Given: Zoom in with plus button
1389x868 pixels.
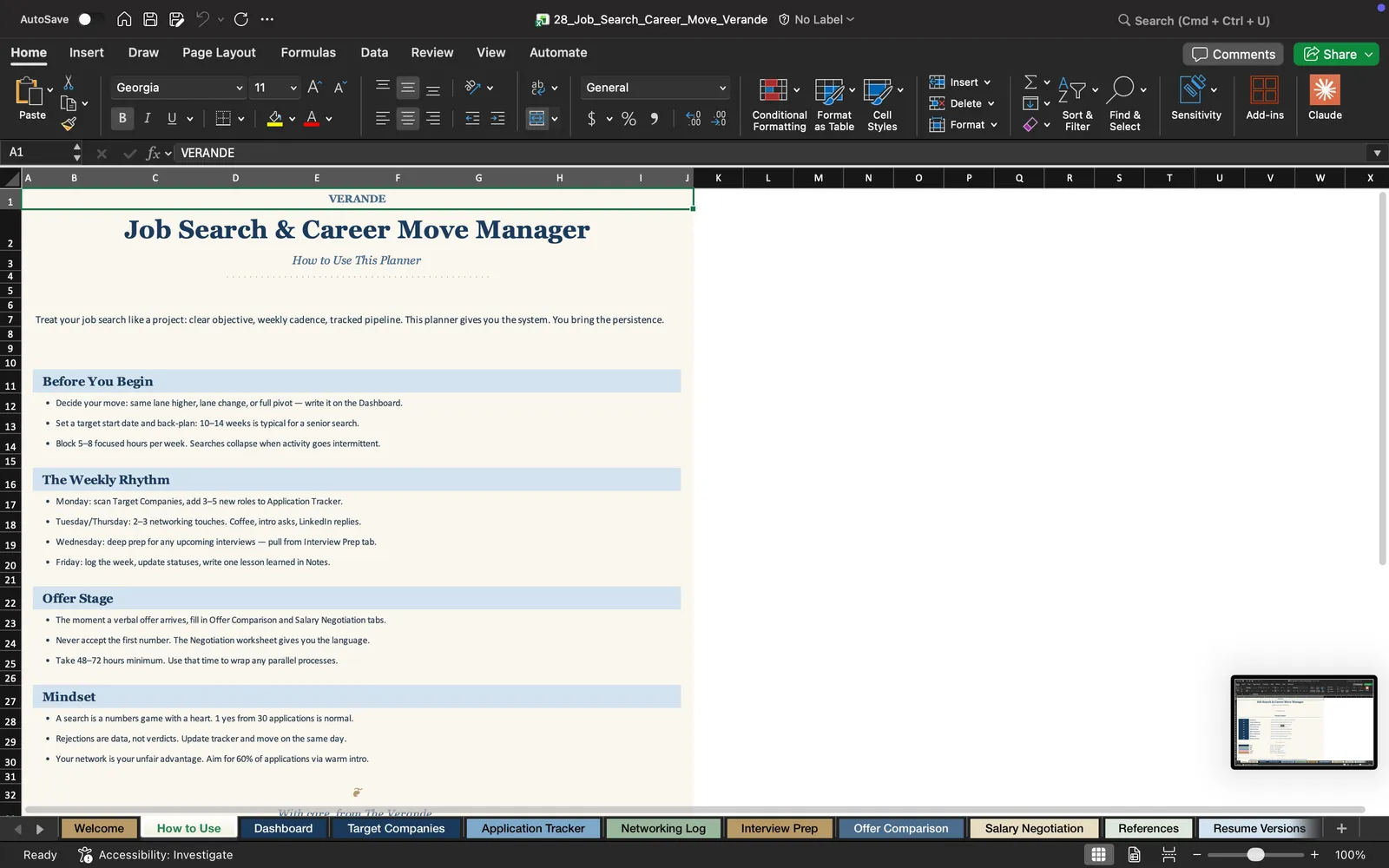Looking at the screenshot, I should pos(1314,854).
